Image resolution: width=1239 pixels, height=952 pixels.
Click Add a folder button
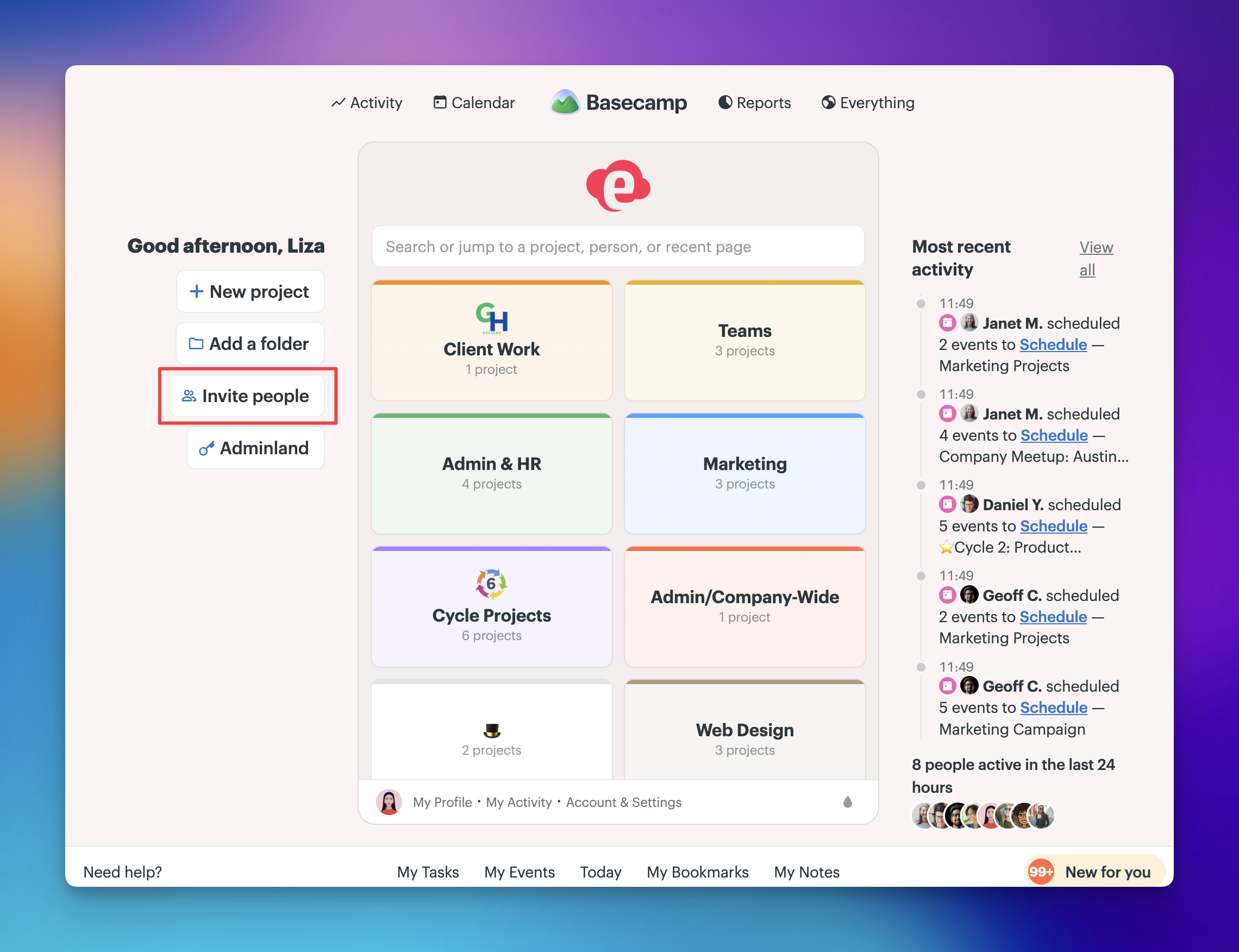[x=250, y=343]
